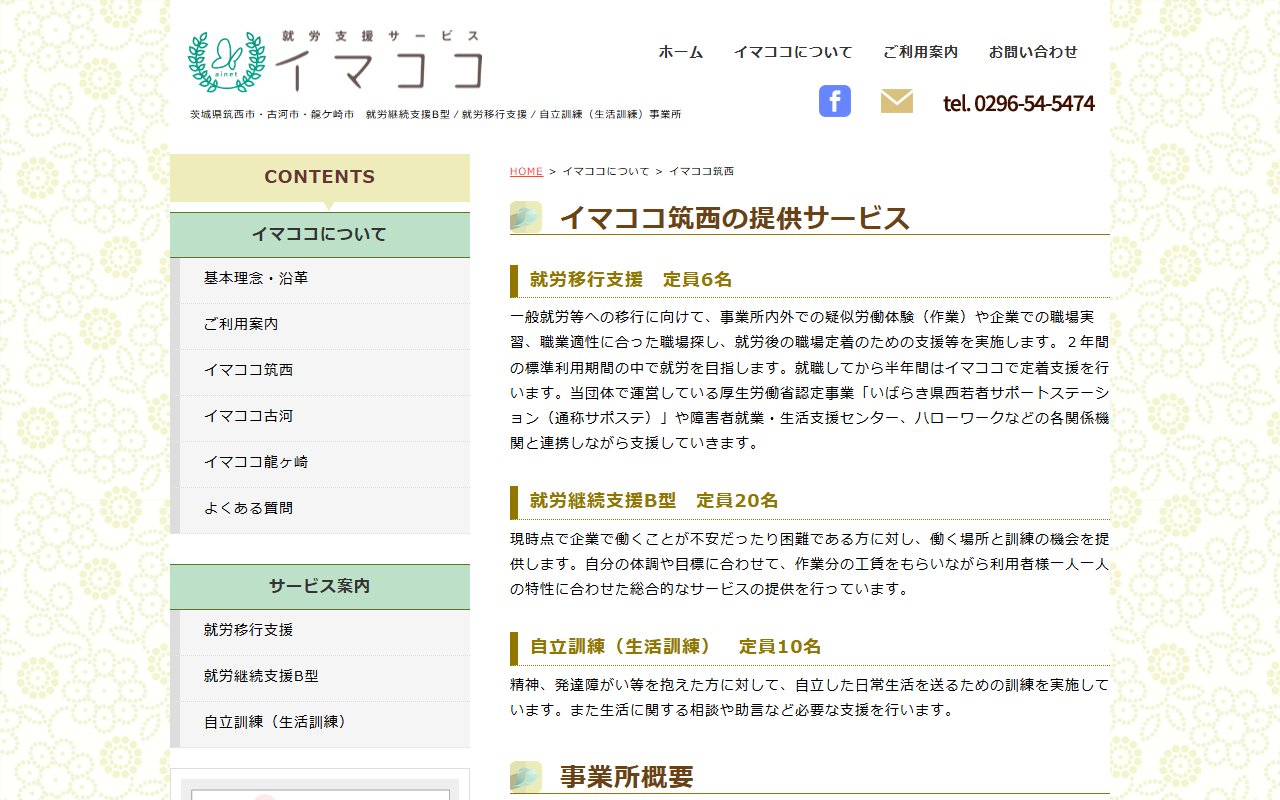Open the ホーム menu item
Viewport: 1280px width, 800px height.
click(x=681, y=52)
